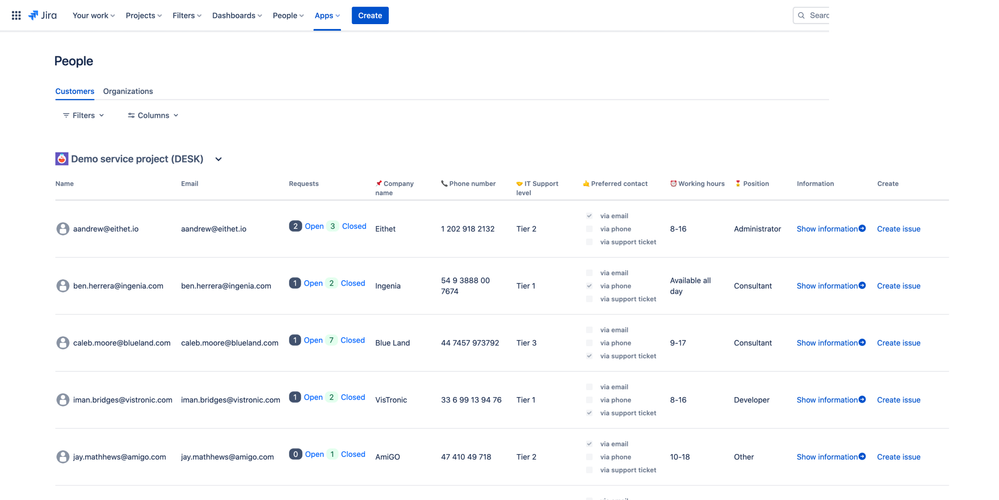Toggle 'via support ticket' checkbox for aandrew
Viewport: 999px width, 500px height.
(x=589, y=242)
